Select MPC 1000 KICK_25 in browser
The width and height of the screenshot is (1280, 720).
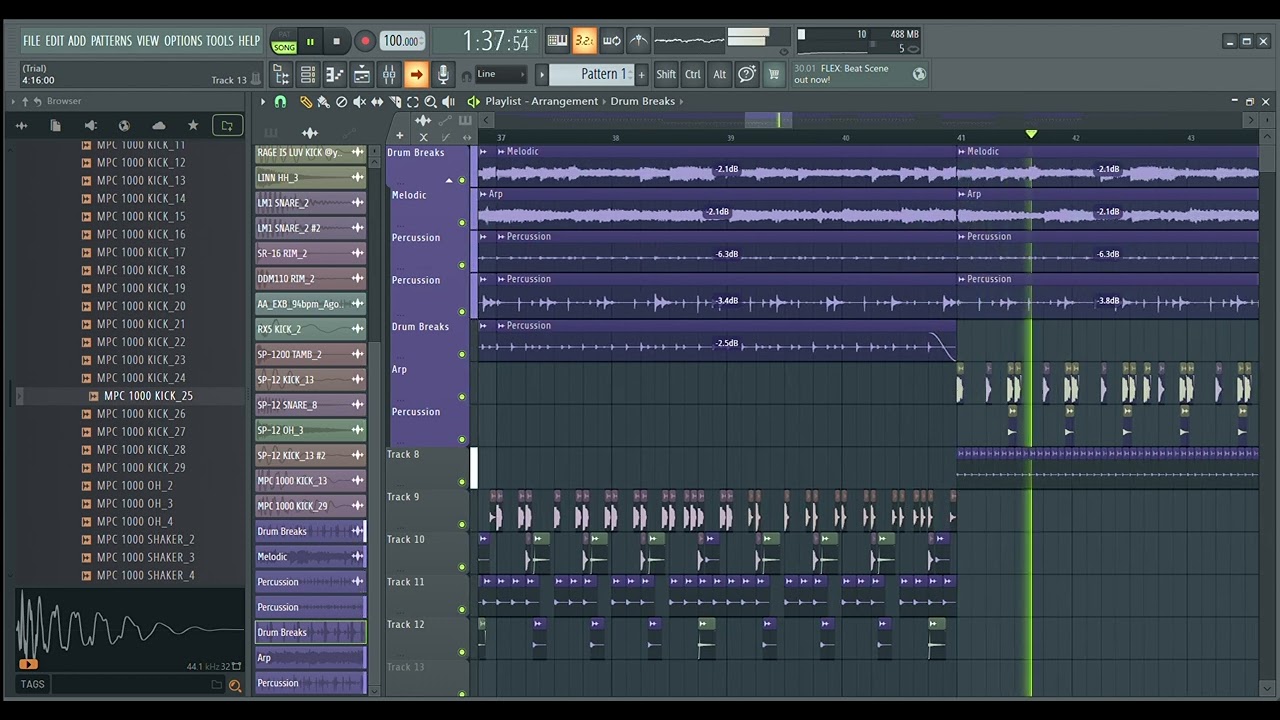(x=148, y=396)
